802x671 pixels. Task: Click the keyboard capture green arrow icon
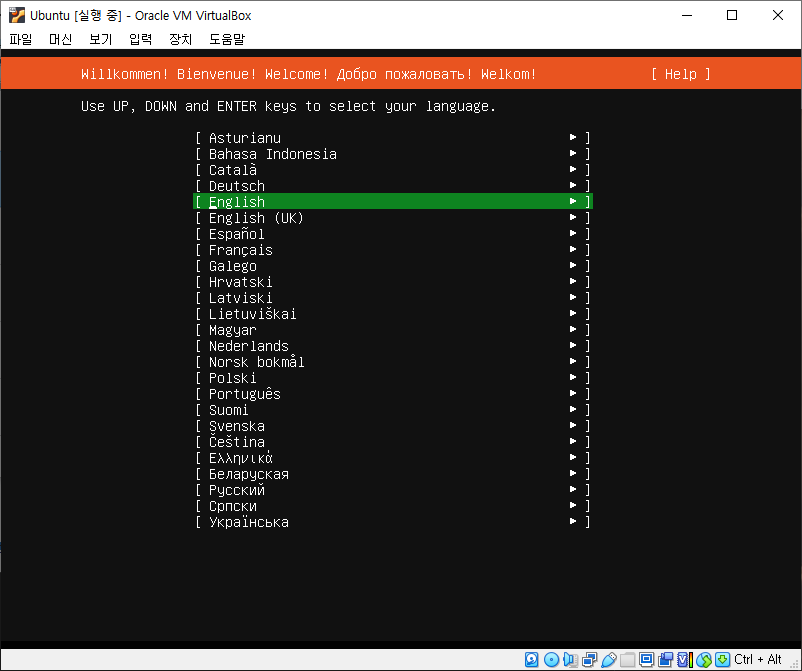pos(722,660)
